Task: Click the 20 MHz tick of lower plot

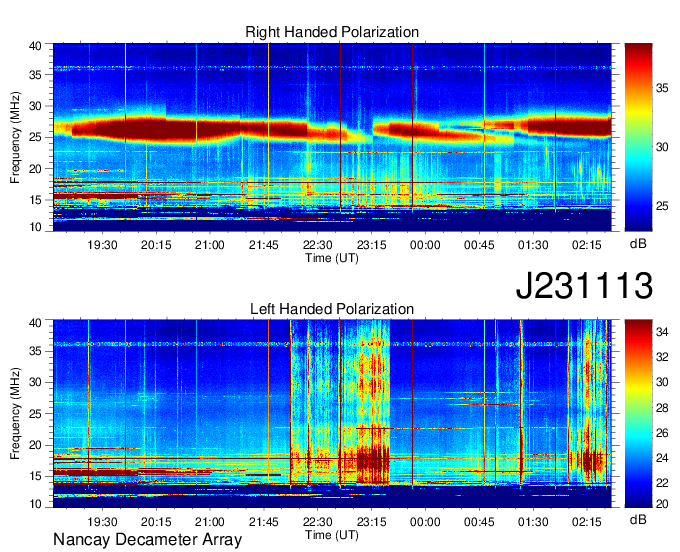Action: 35,445
